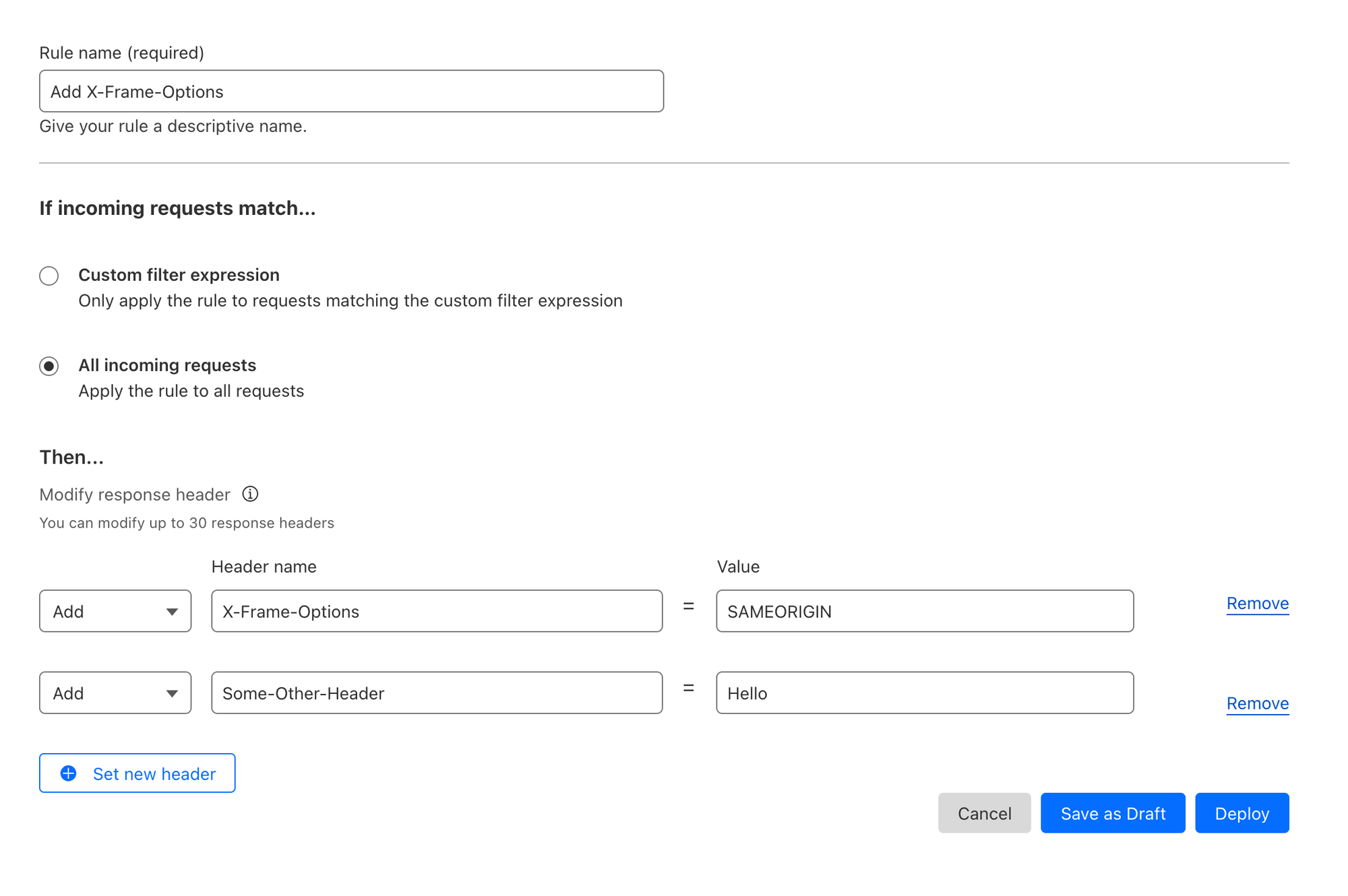Click the 'All incoming requests' label text
This screenshot has height=896, width=1348.
[167, 365]
